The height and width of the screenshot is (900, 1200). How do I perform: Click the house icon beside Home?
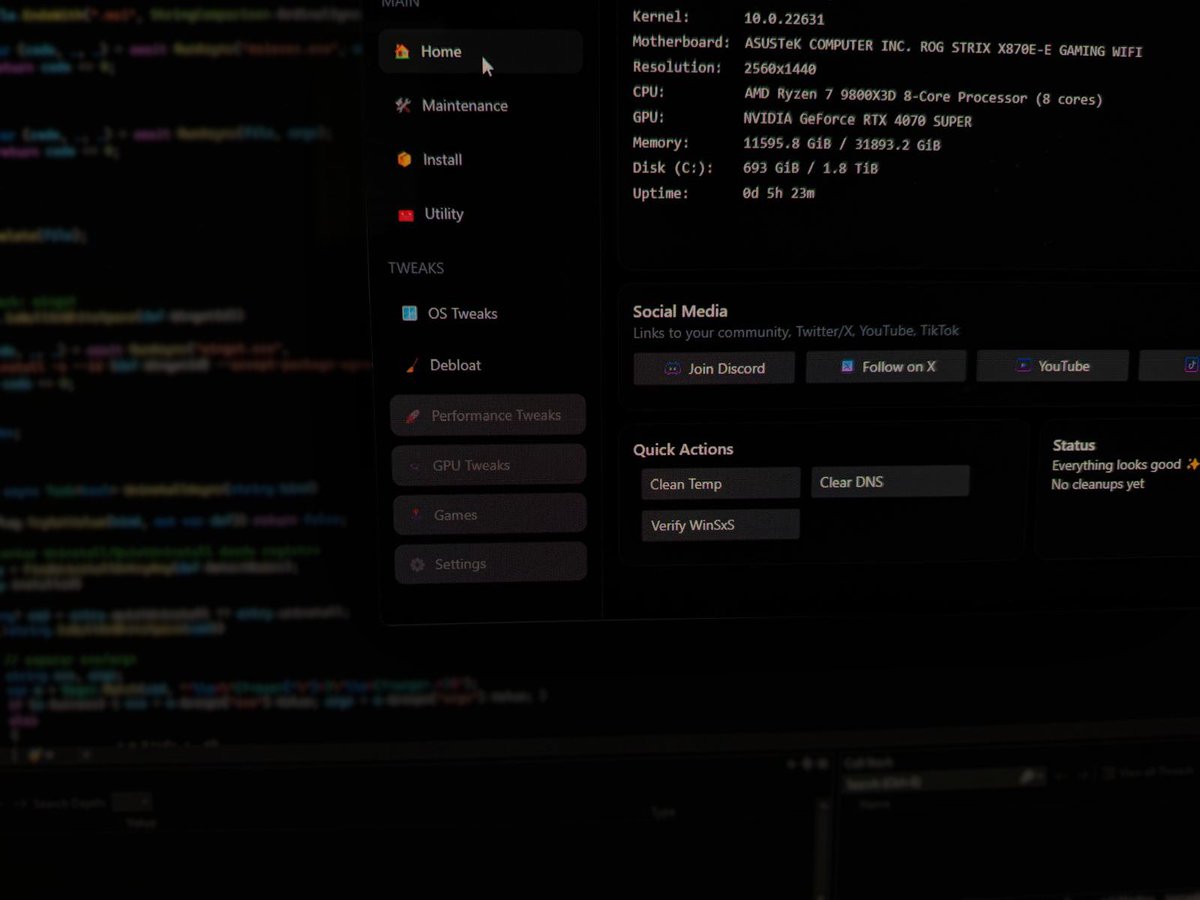tap(402, 51)
